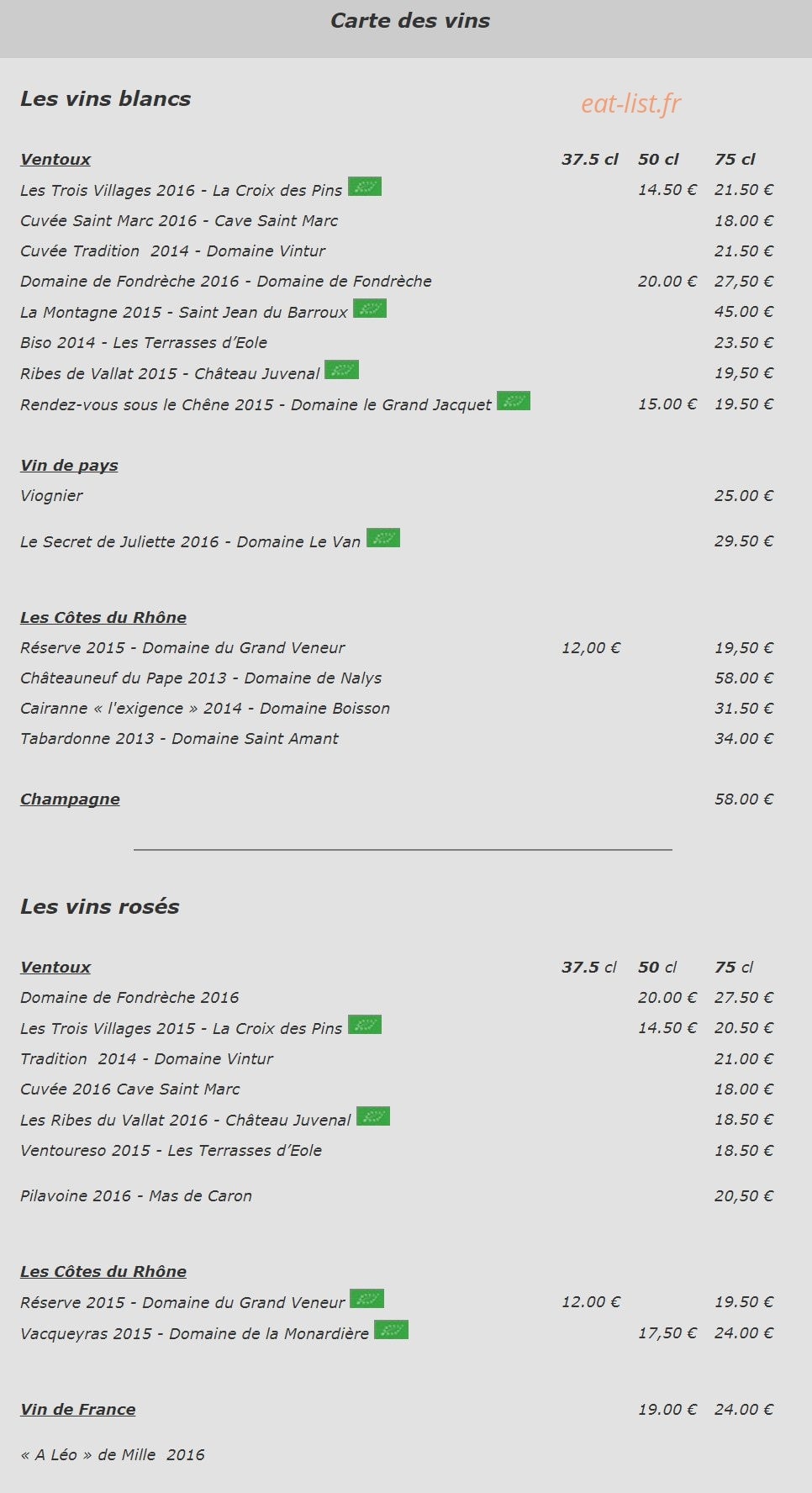Click the Les vins rosés section title
This screenshot has width=812, height=1493.
[x=100, y=907]
